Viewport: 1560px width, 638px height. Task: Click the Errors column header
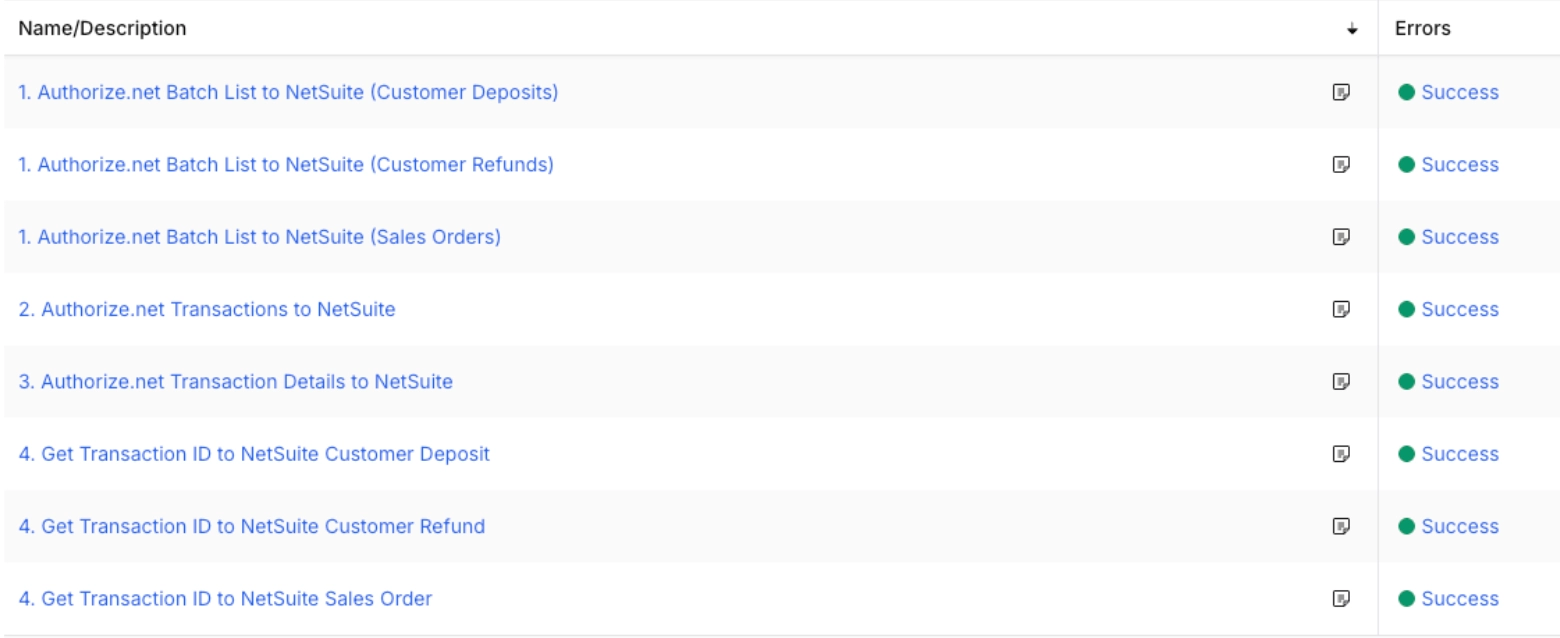(x=1422, y=29)
